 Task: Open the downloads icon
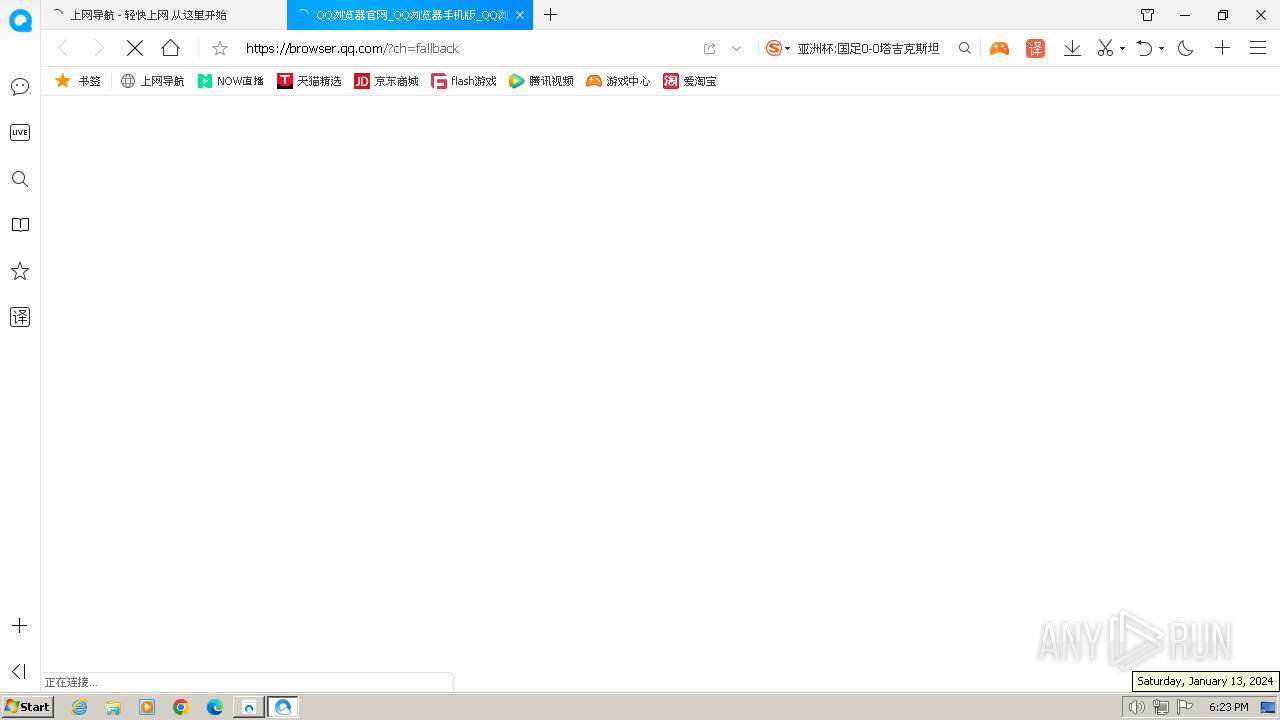(x=1072, y=48)
